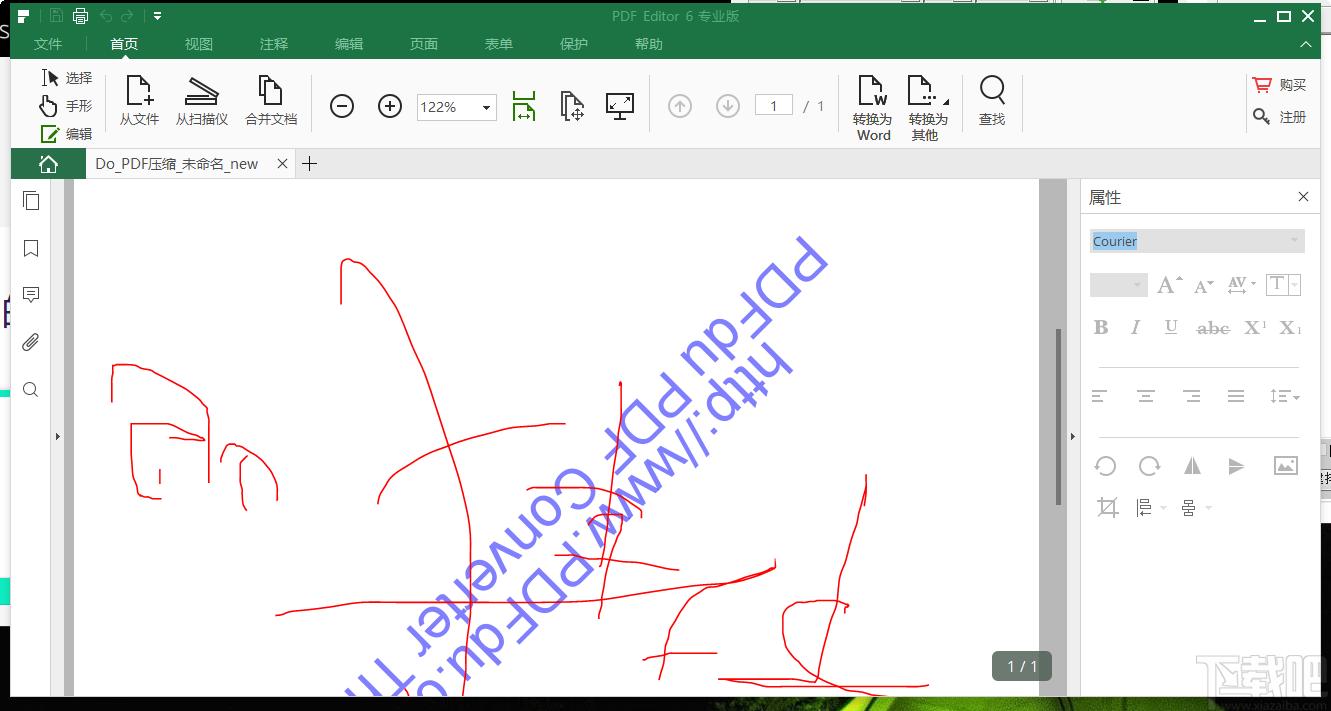Open the line spacing dropdown
This screenshot has width=1331, height=711.
click(1285, 397)
